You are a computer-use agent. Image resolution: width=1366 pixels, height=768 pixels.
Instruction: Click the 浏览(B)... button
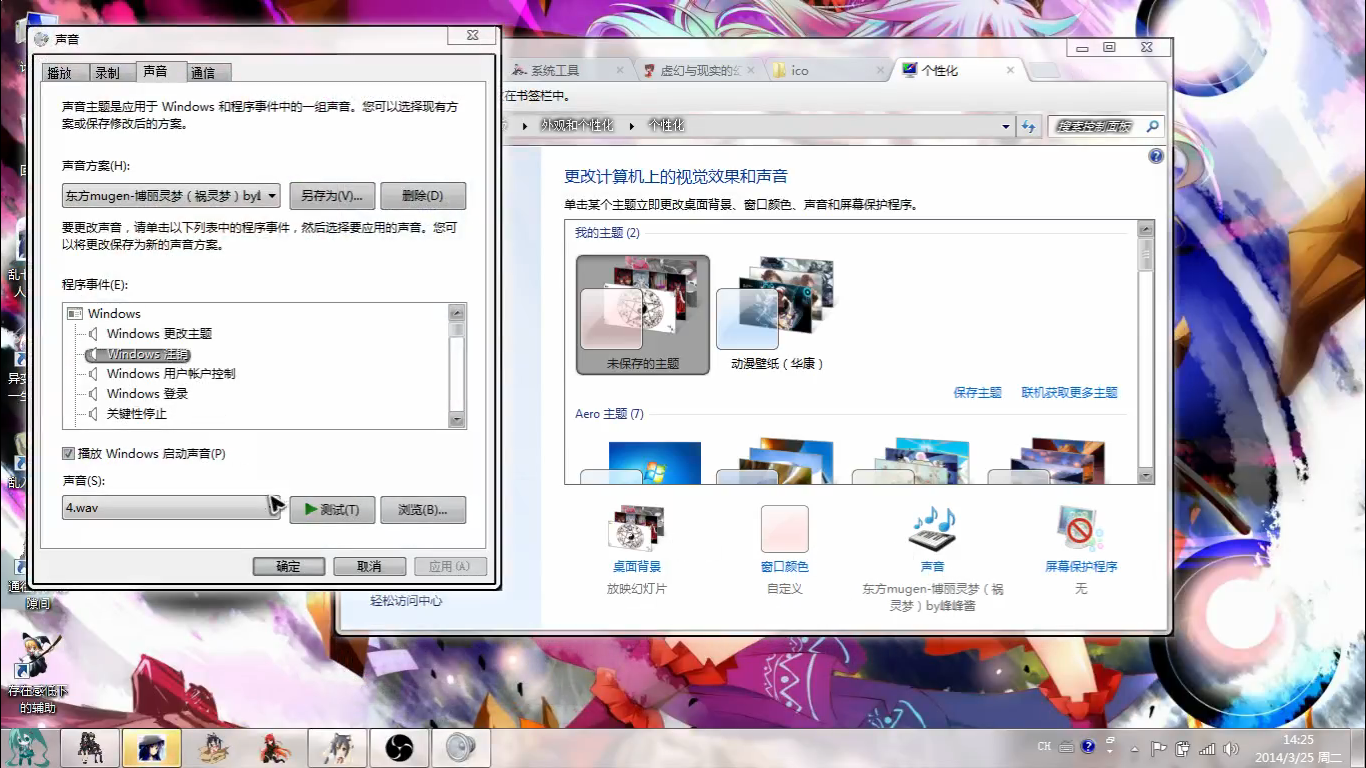tap(423, 510)
